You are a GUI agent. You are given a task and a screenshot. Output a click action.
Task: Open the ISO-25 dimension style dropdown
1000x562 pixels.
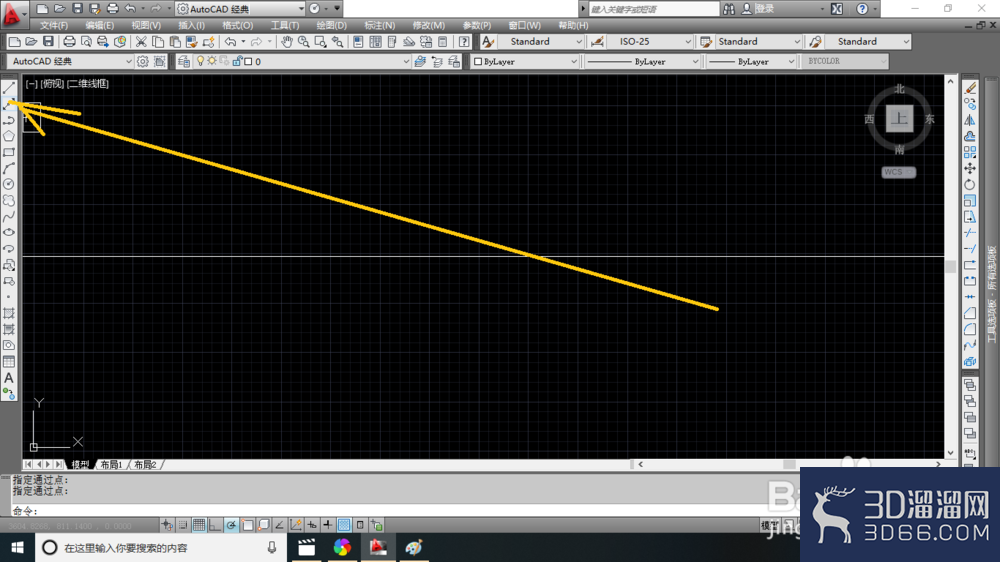(650, 41)
